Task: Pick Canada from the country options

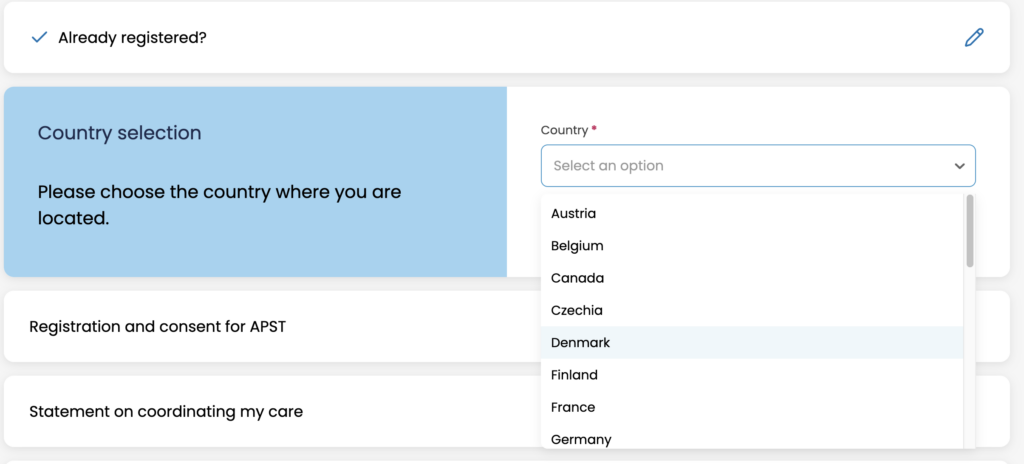Action: tap(752, 278)
